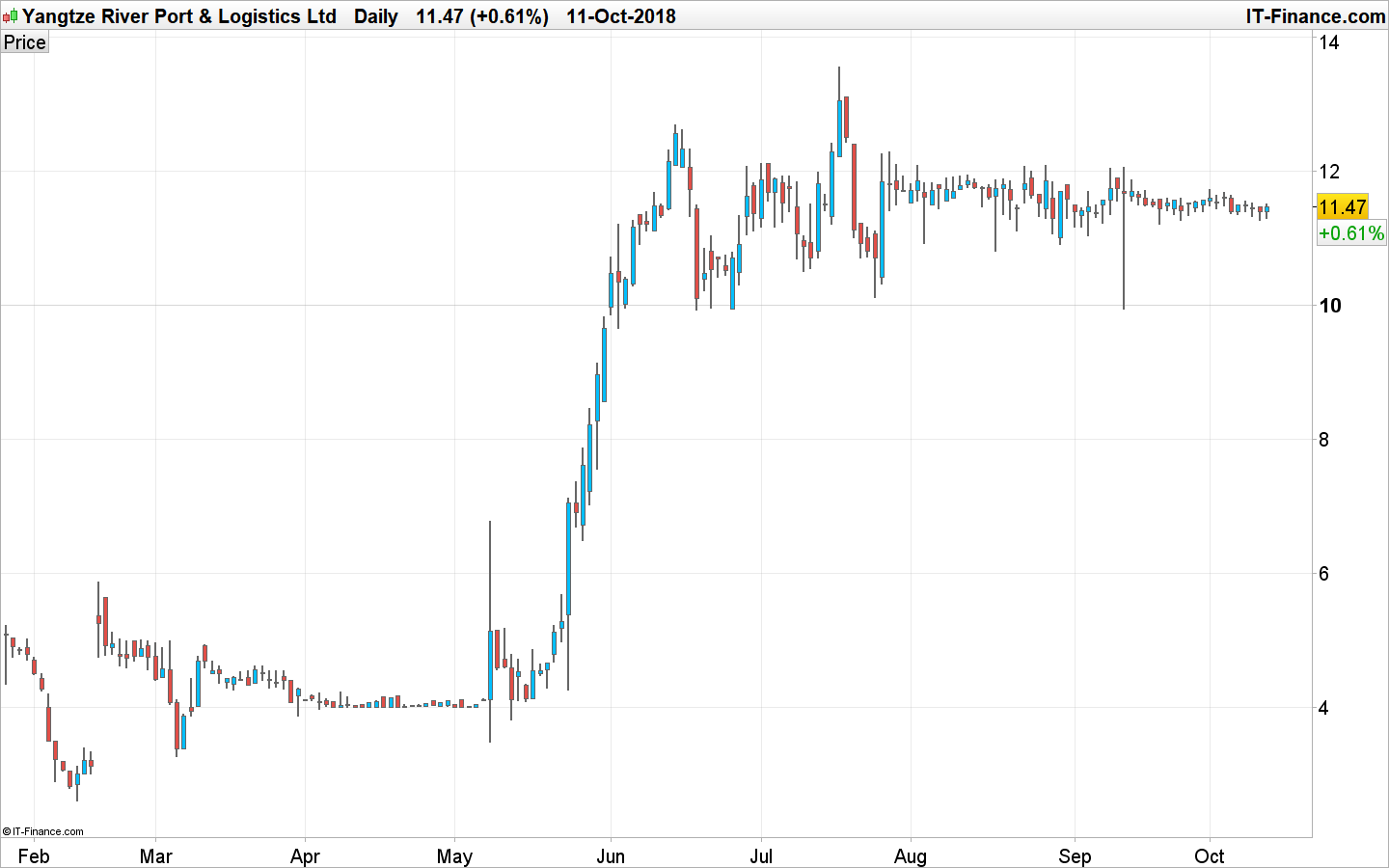This screenshot has height=868, width=1389.
Task: Click the Feb label on the time axis
Action: point(36,855)
